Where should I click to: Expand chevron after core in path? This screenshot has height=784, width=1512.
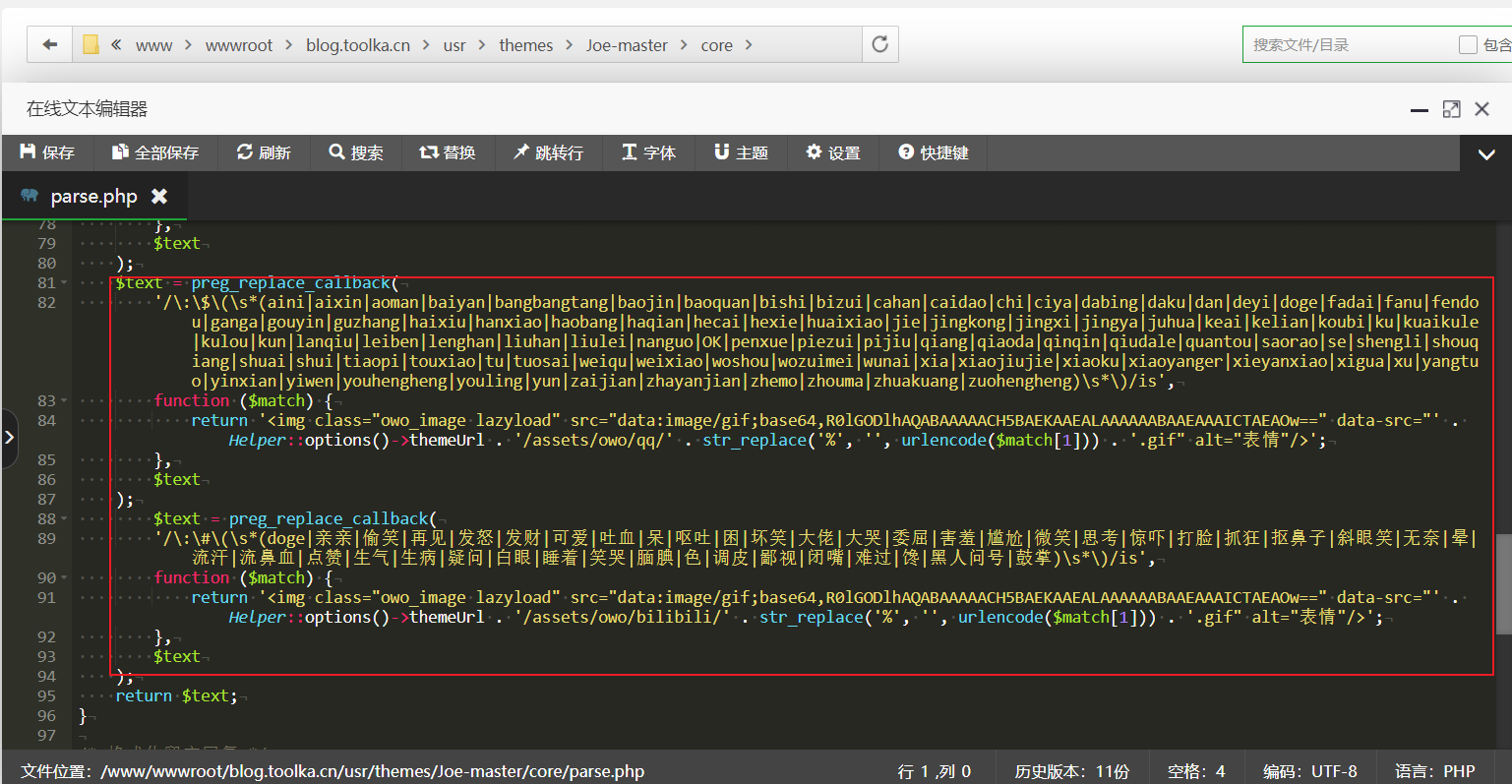(749, 44)
